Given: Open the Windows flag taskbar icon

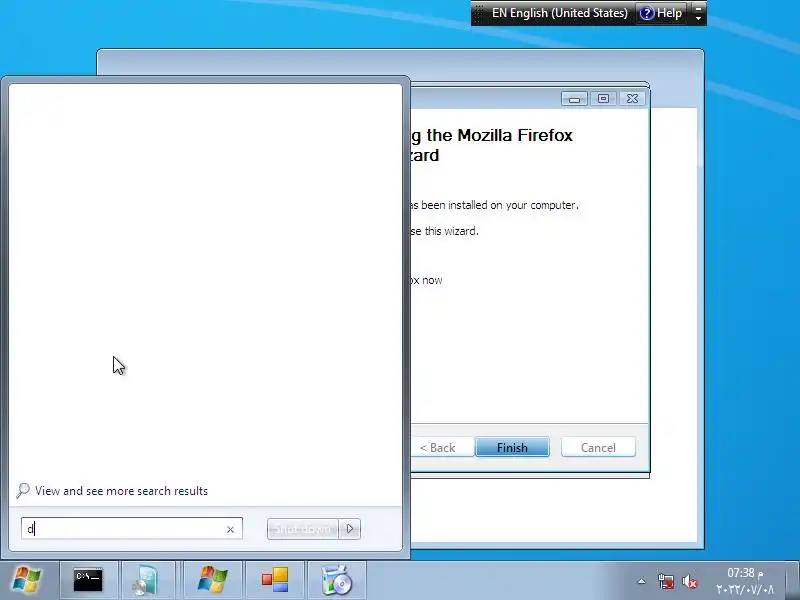Looking at the screenshot, I should 212,580.
